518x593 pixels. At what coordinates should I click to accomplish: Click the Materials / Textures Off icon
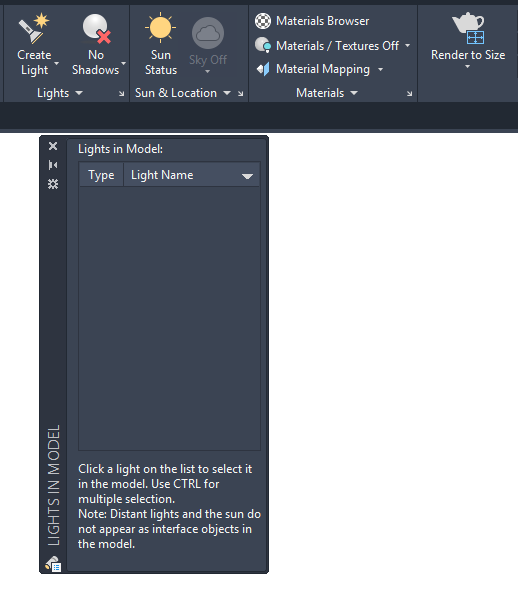(263, 45)
